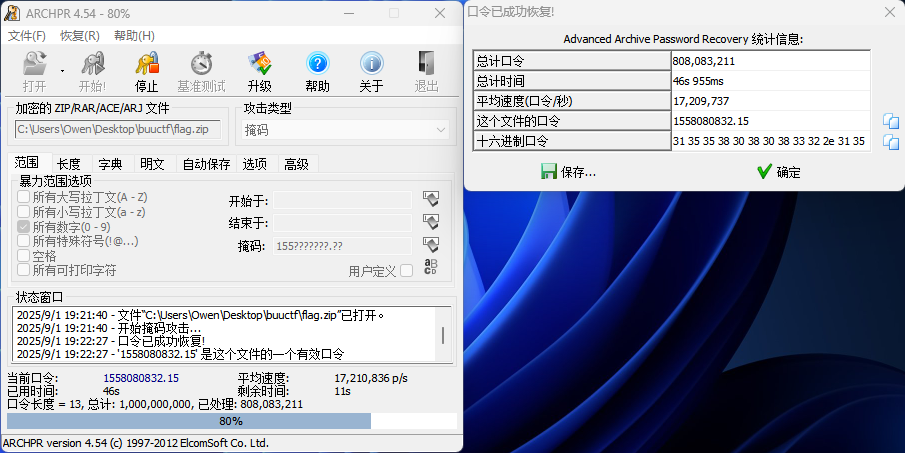This screenshot has width=905, height=453.
Task: Copy the 这个文件的口令 password value
Action: point(891,121)
